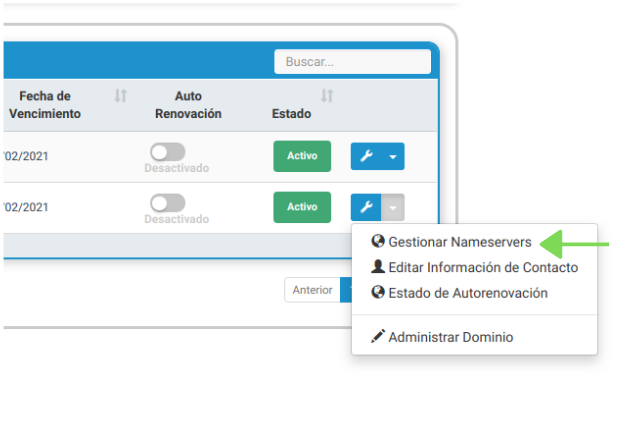Click the wrench icon in the first row

[x=366, y=157]
